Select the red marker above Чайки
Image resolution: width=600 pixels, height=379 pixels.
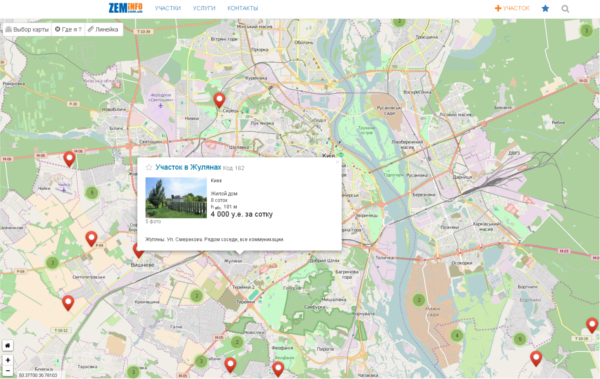click(x=69, y=159)
